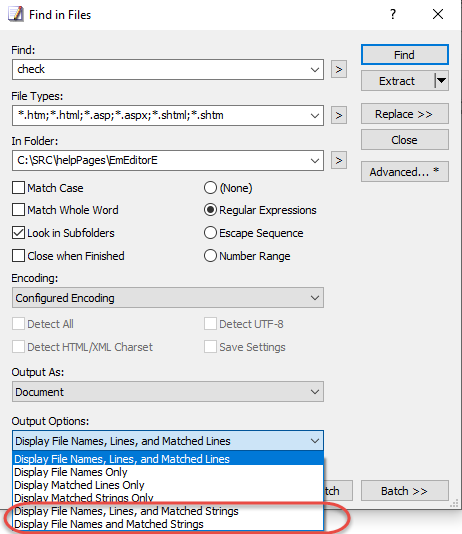The width and height of the screenshot is (462, 534).
Task: Tick Close when Finished checkbox
Action: click(x=18, y=256)
